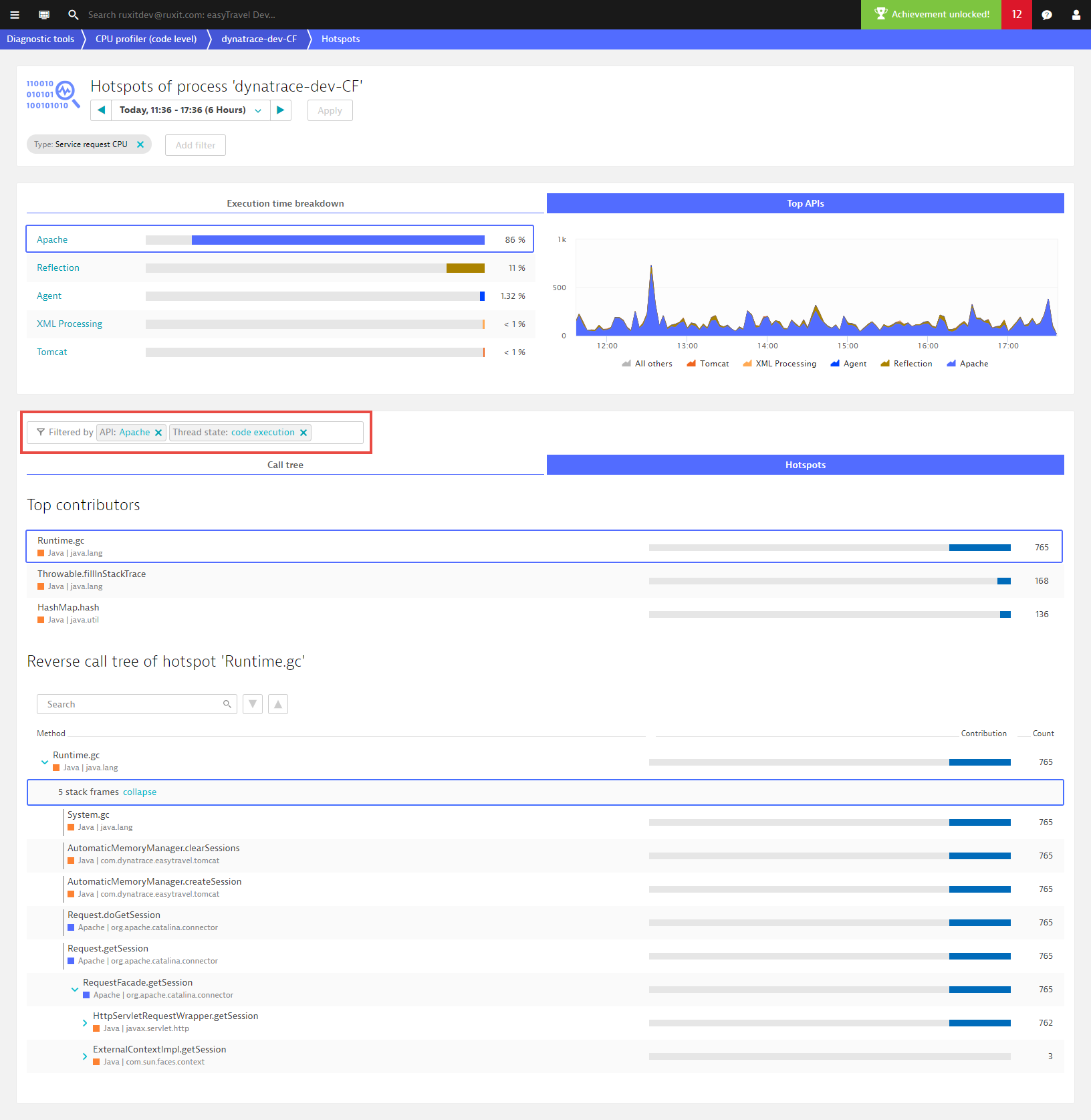The image size is (1091, 1120).
Task: Open the dashboard monitor icon
Action: tap(44, 15)
